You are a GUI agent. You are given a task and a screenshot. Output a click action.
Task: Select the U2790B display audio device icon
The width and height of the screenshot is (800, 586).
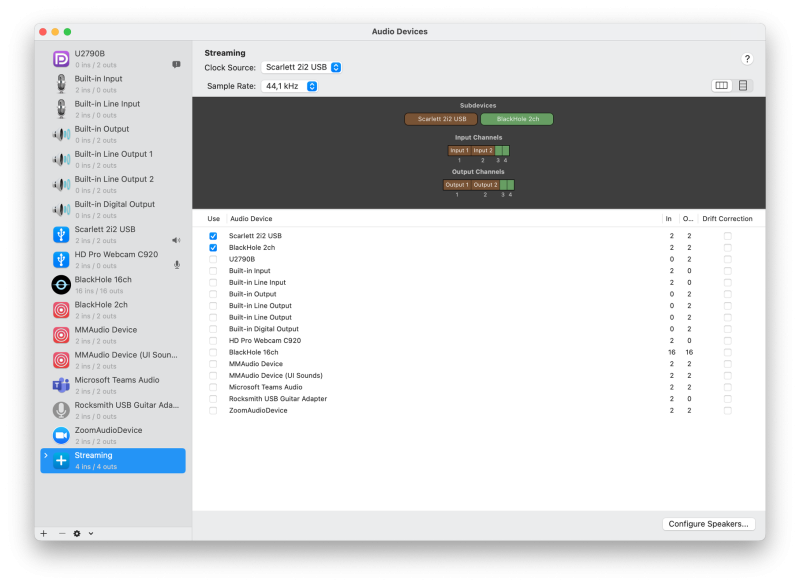click(61, 59)
